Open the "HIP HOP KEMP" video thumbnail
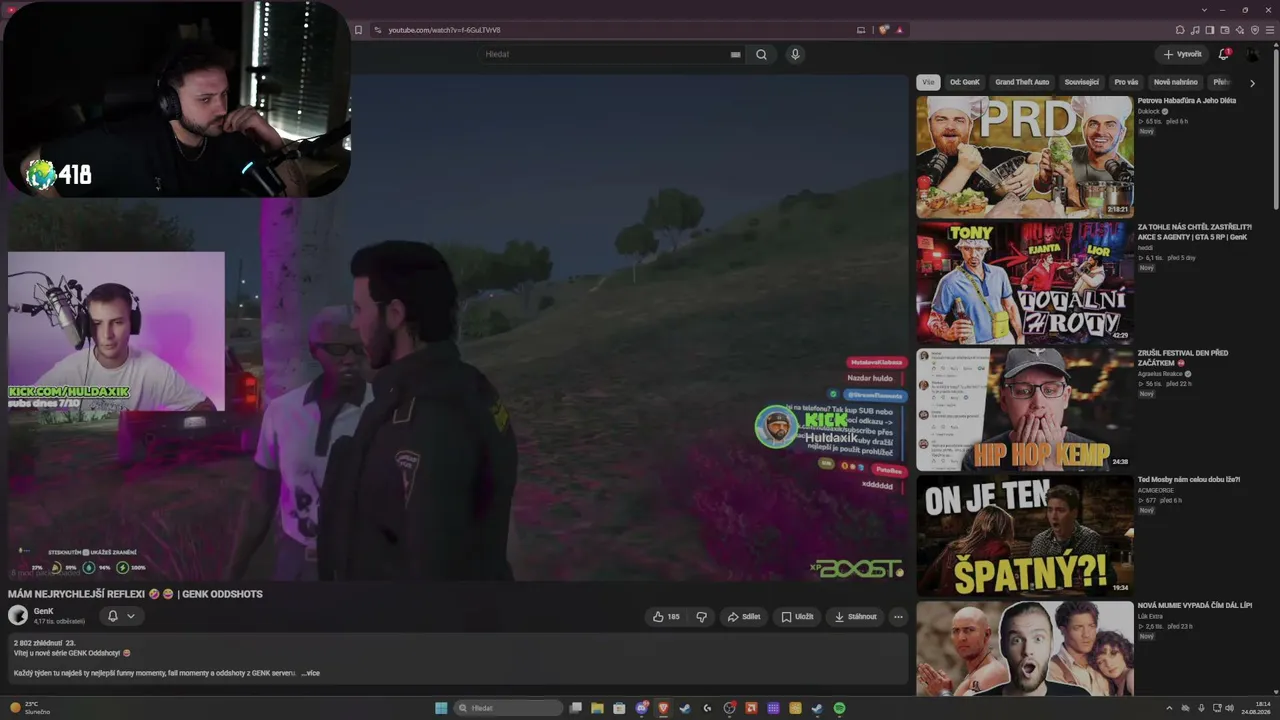The width and height of the screenshot is (1280, 720). (1025, 409)
